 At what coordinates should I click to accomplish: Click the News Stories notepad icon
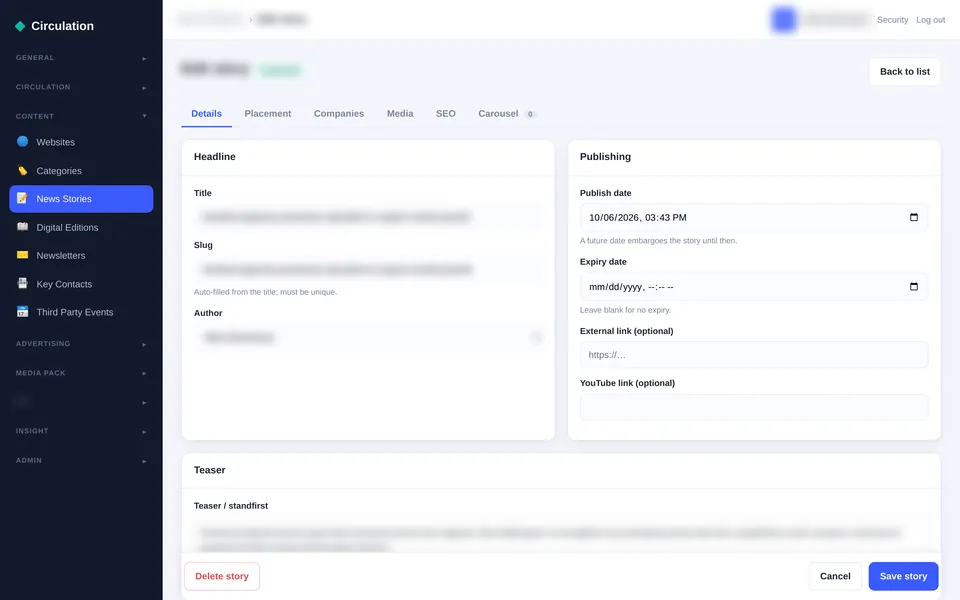coord(23,198)
